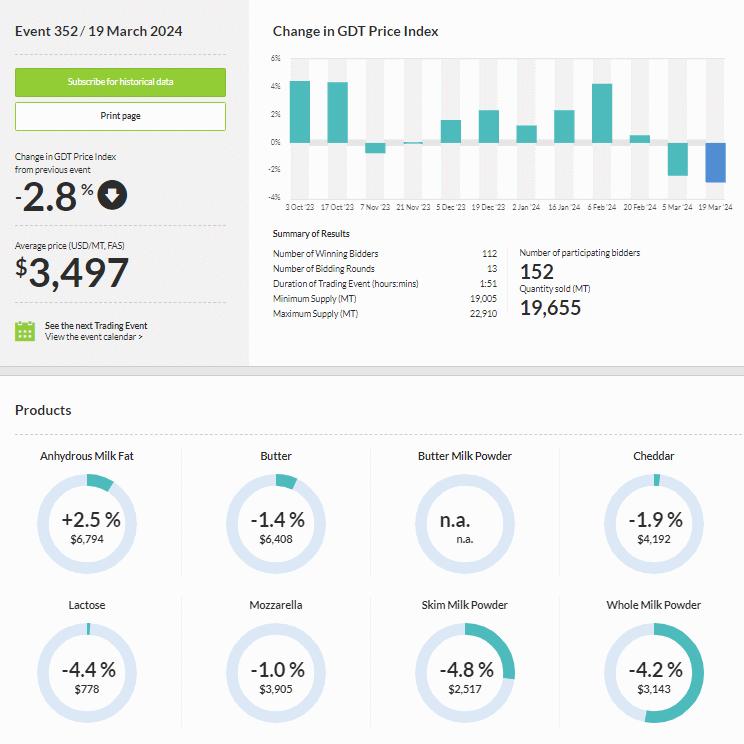Click the 19 Mar '24 axis label

click(715, 207)
